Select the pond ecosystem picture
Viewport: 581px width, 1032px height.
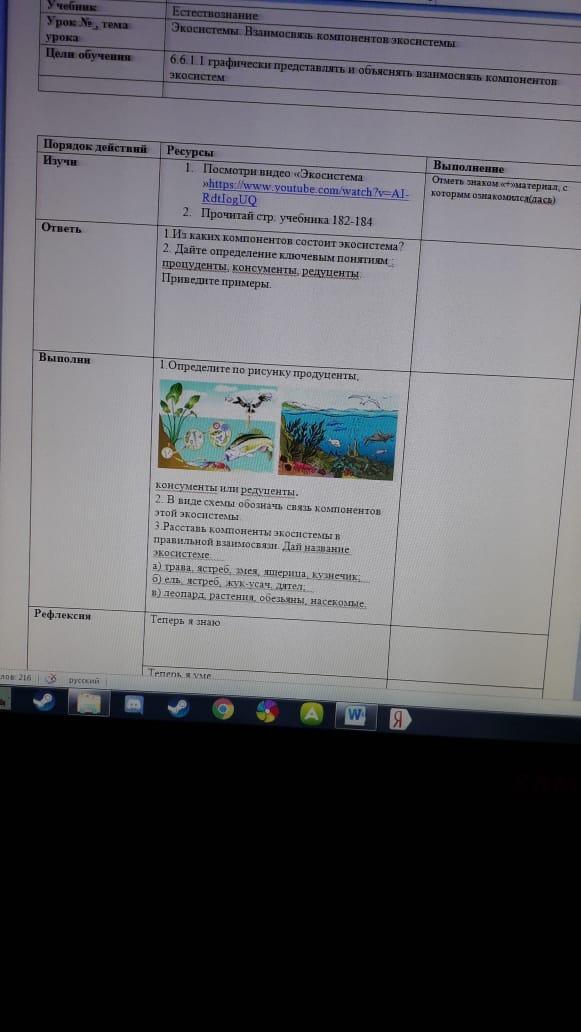point(217,426)
